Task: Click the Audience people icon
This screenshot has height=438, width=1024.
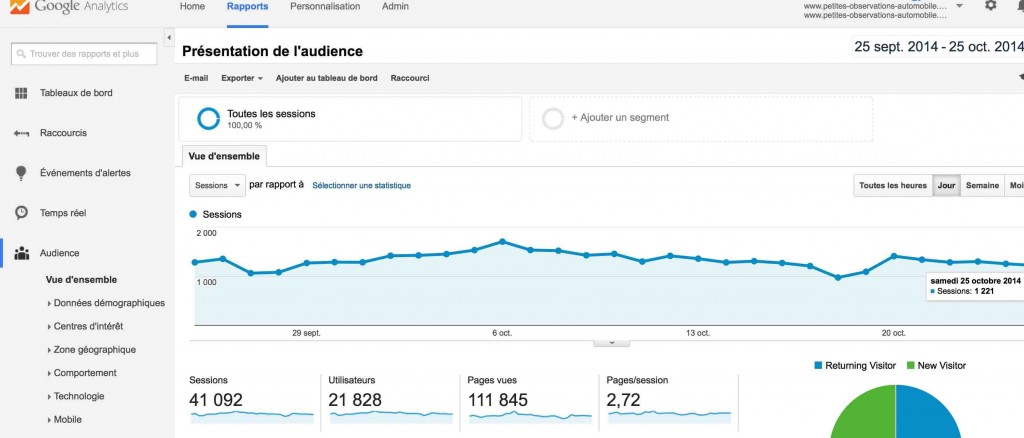Action: [21, 253]
